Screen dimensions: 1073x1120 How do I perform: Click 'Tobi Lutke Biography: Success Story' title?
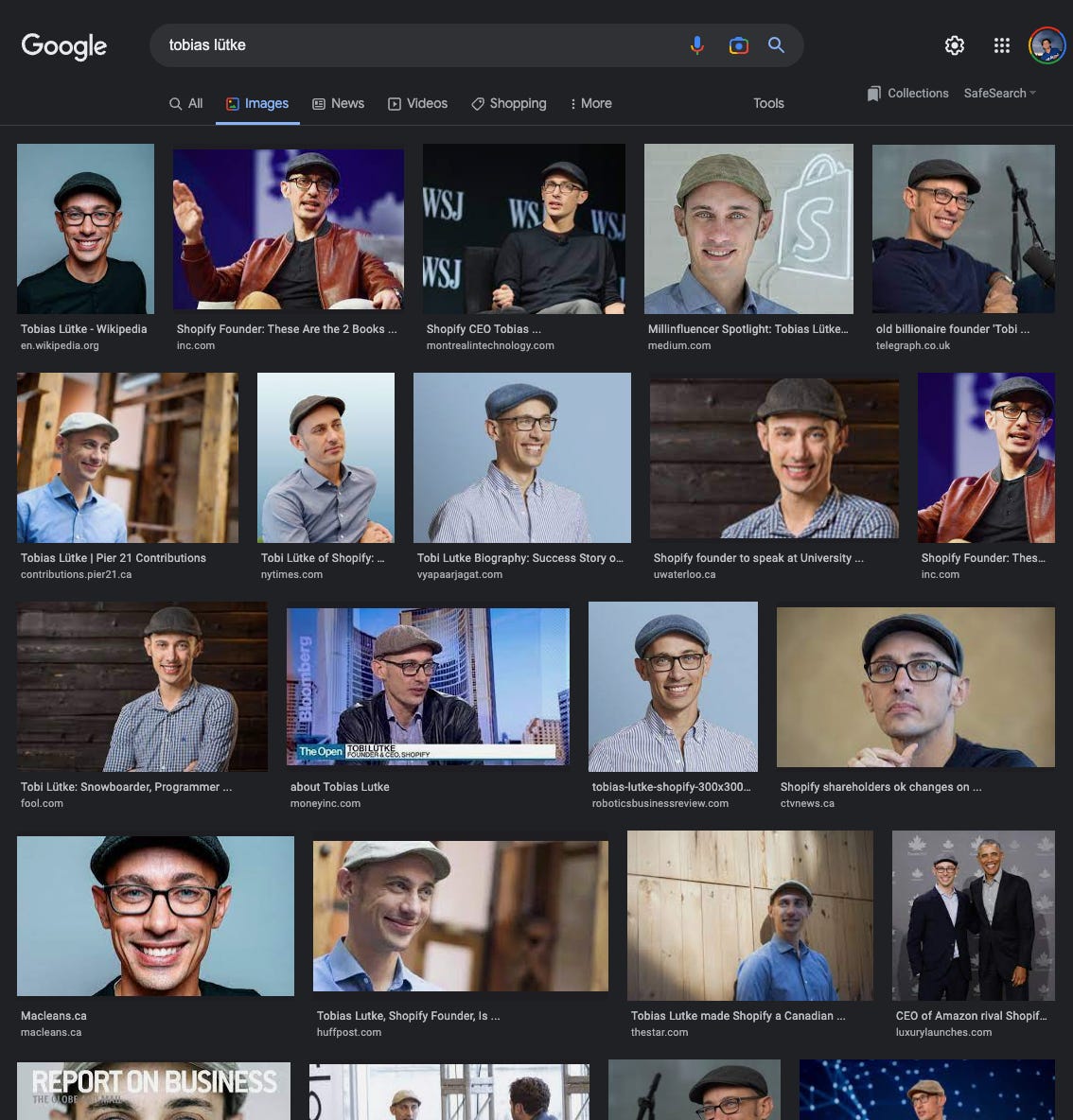pos(520,558)
